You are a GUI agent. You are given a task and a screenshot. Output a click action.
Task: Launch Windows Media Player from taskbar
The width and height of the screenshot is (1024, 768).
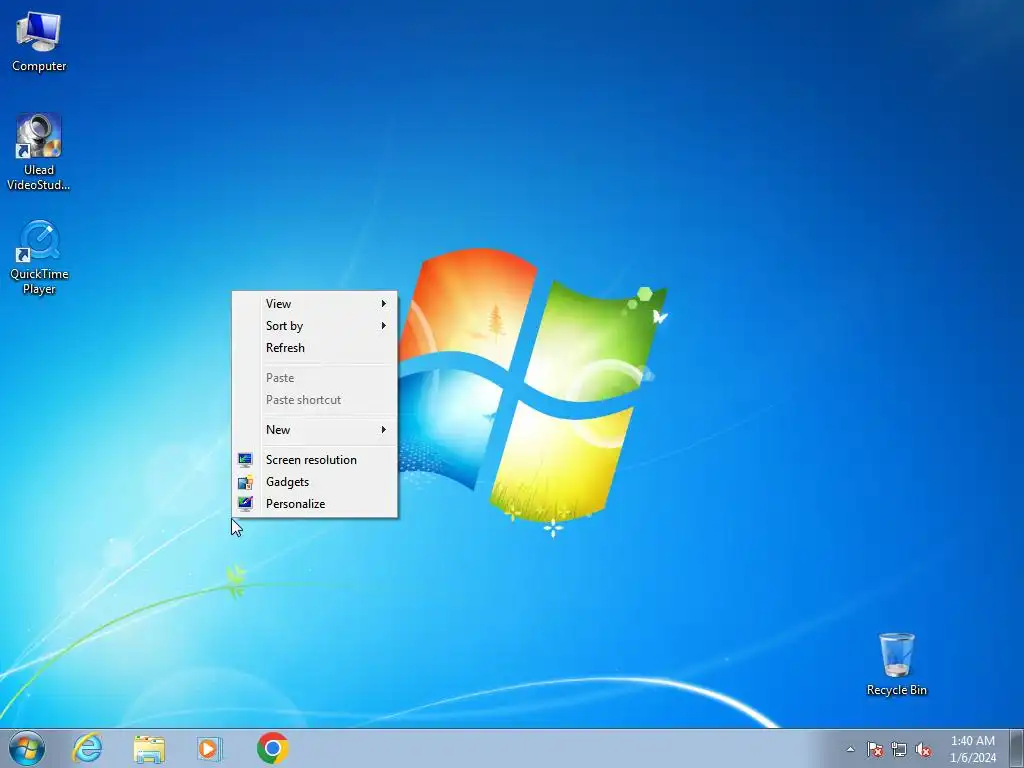click(x=210, y=748)
